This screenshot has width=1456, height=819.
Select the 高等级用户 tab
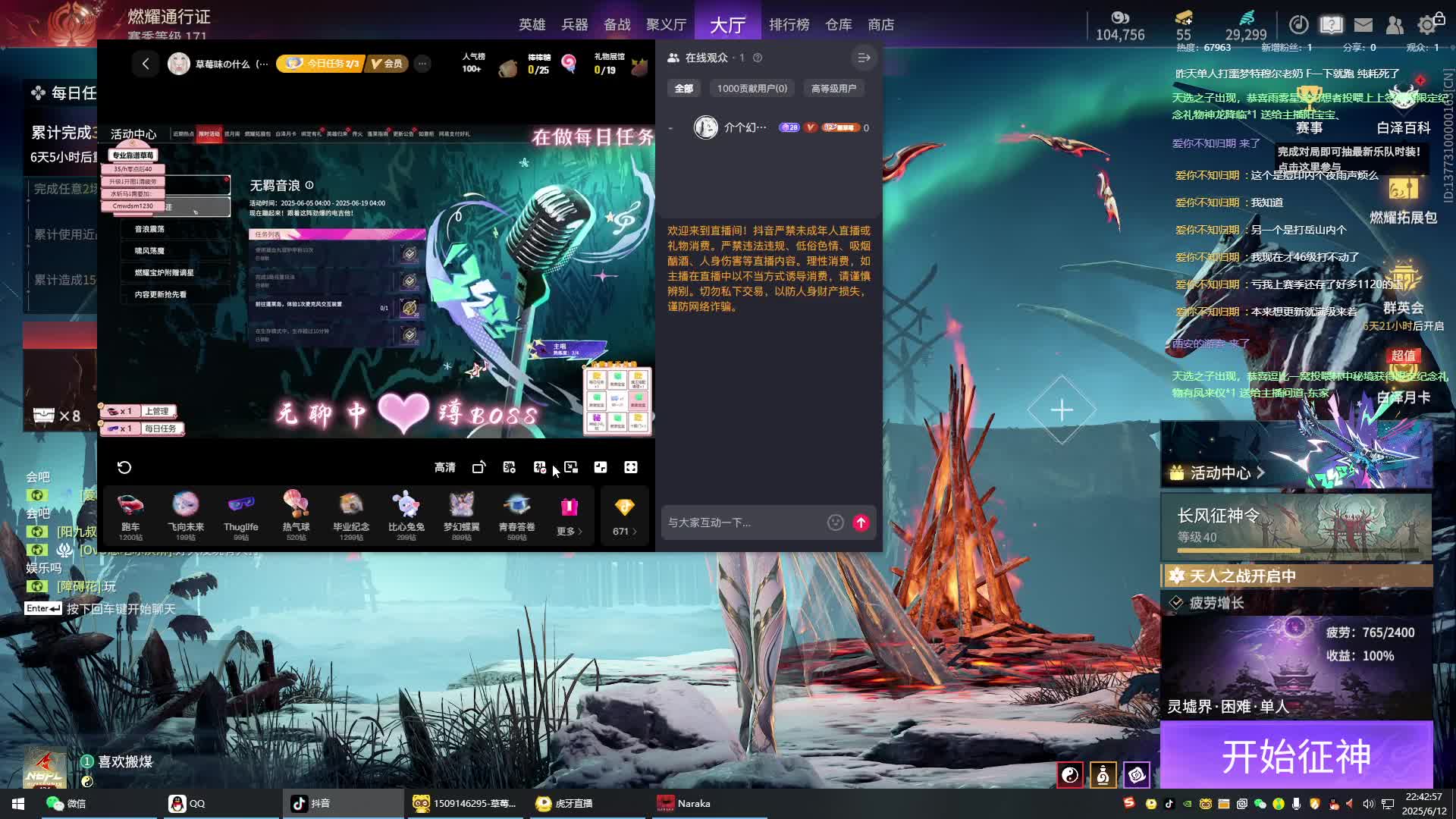pyautogui.click(x=833, y=89)
